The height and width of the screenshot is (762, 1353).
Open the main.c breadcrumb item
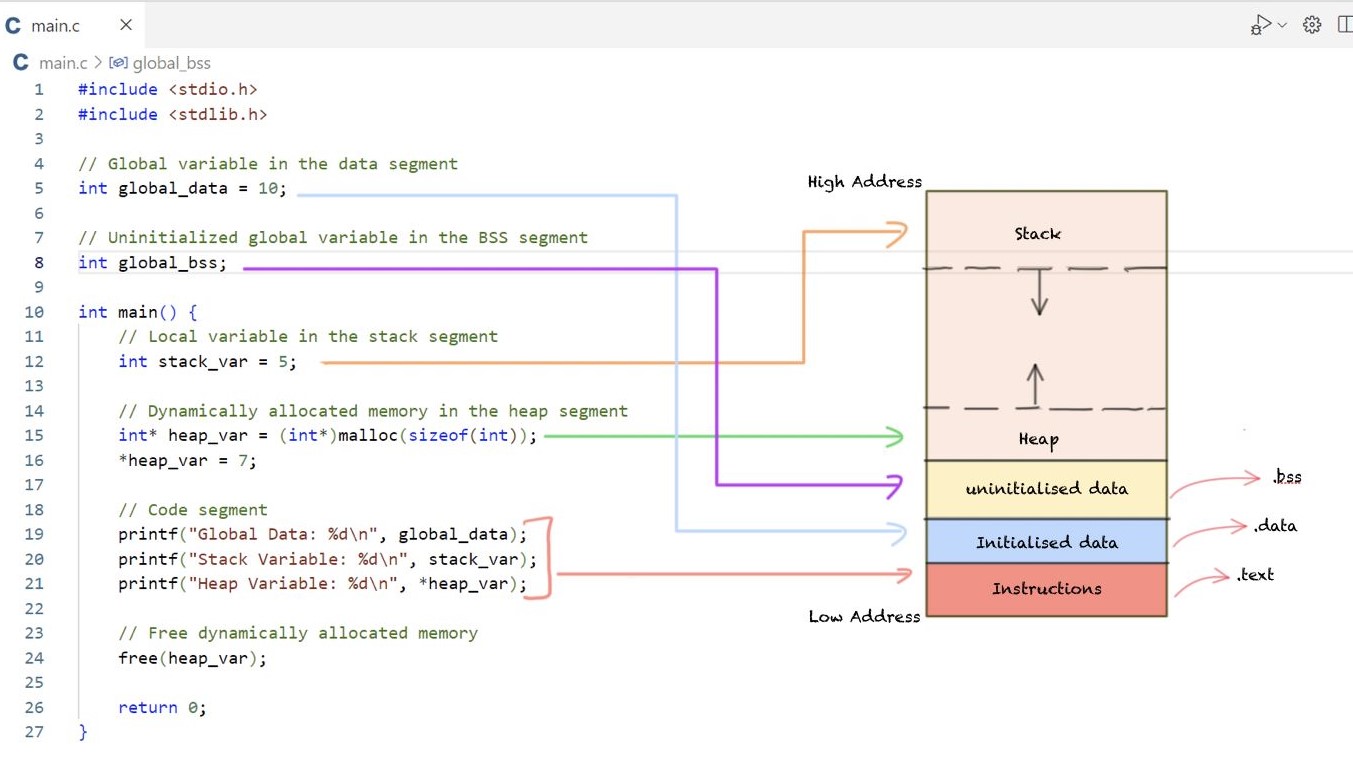[63, 63]
